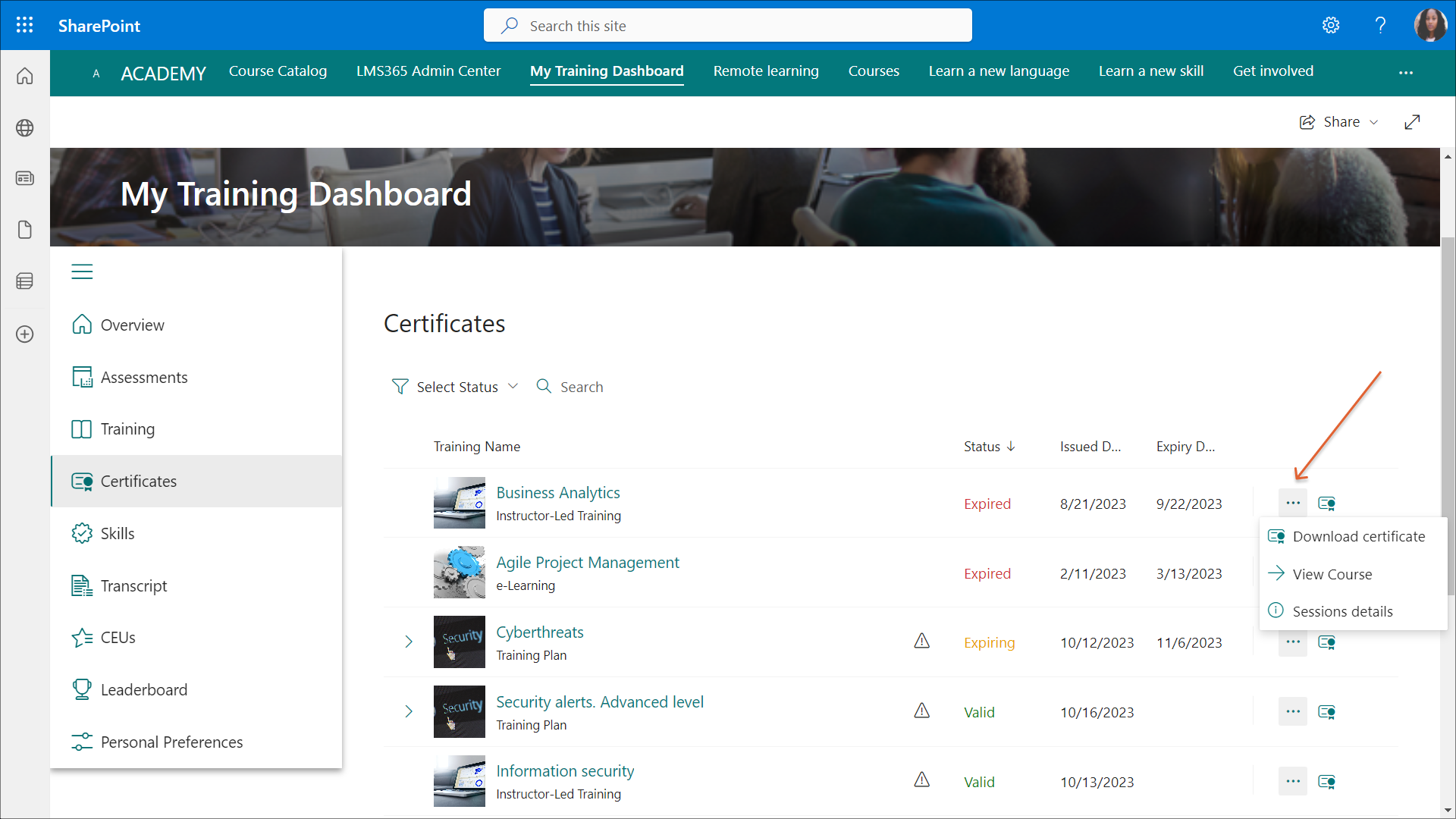Expand the Cyberthreats training plan row

(409, 642)
